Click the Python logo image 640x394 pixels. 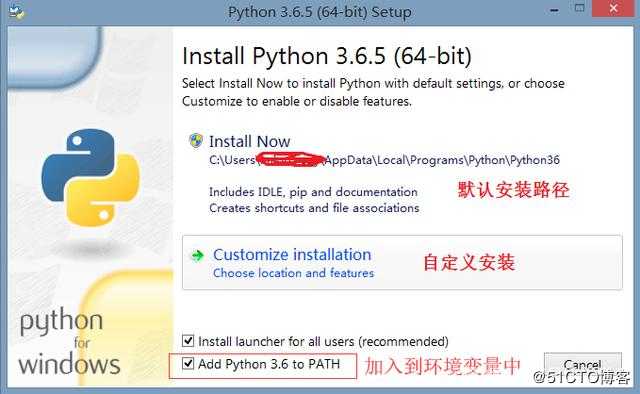[91, 178]
